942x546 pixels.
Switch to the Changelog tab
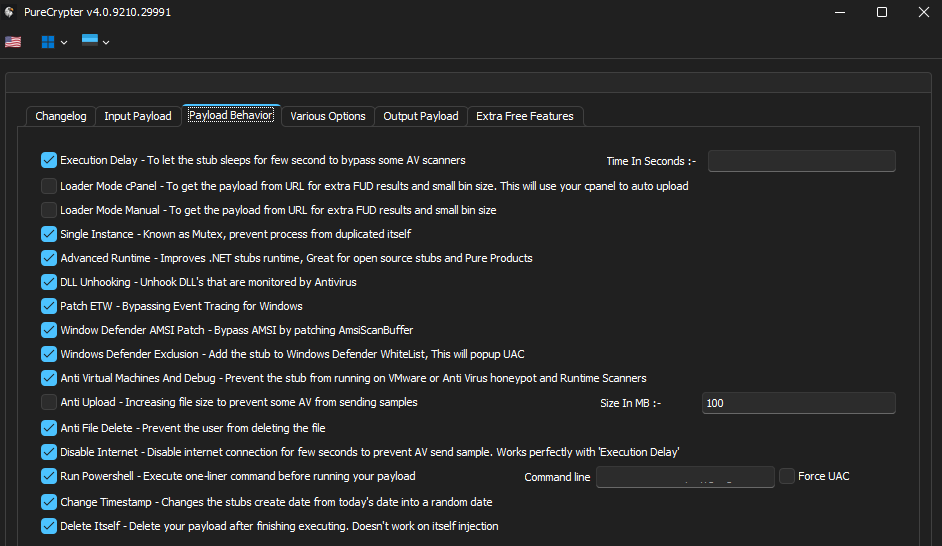(61, 116)
